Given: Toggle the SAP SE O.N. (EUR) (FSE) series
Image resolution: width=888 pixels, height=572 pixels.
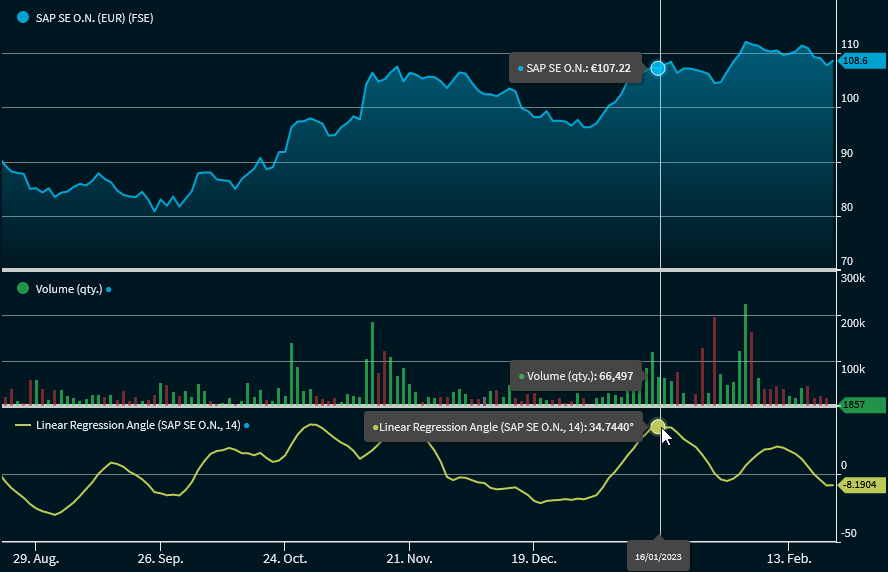Looking at the screenshot, I should 94,18.
